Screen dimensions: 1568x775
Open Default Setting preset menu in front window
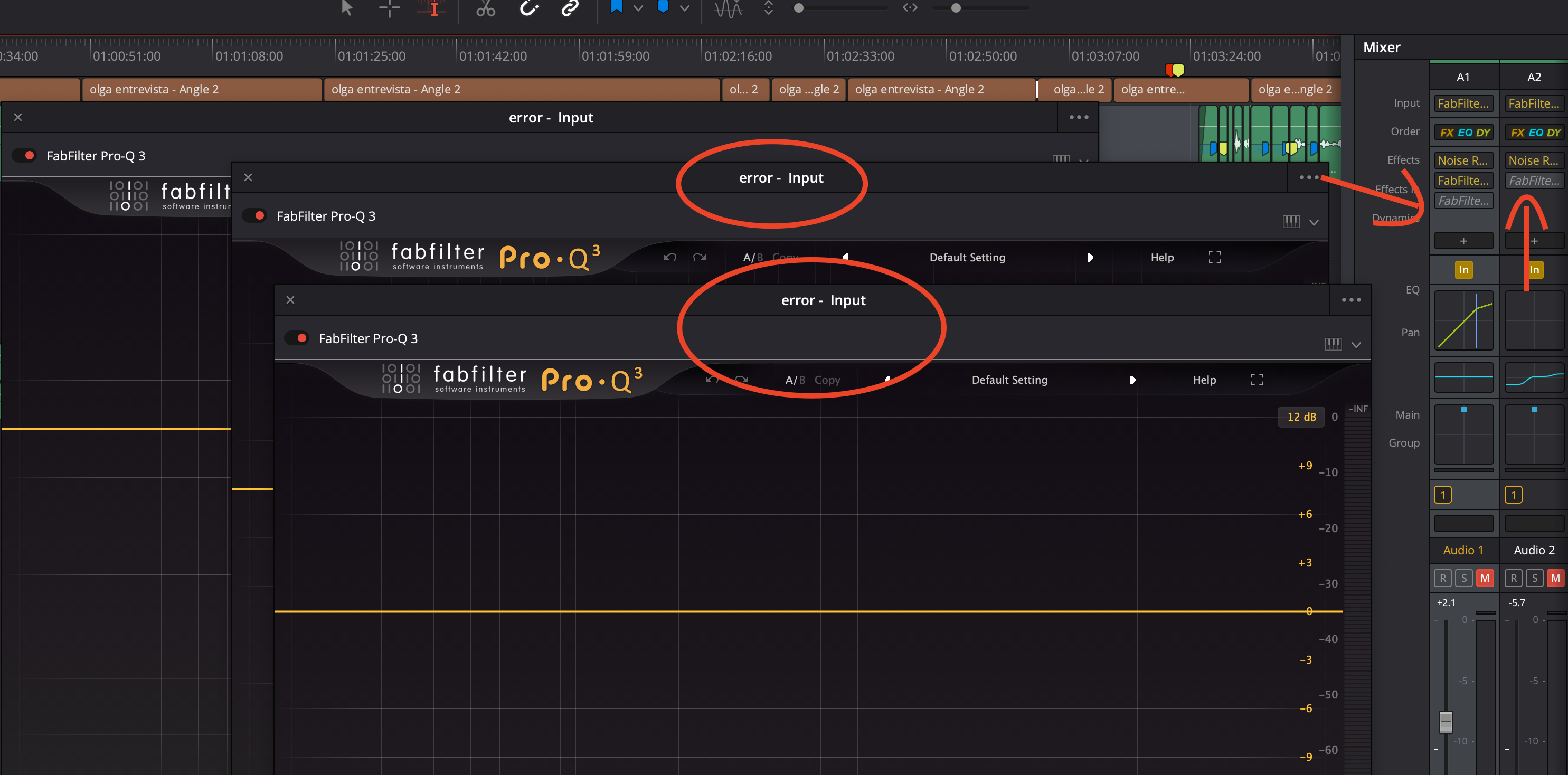point(1009,380)
